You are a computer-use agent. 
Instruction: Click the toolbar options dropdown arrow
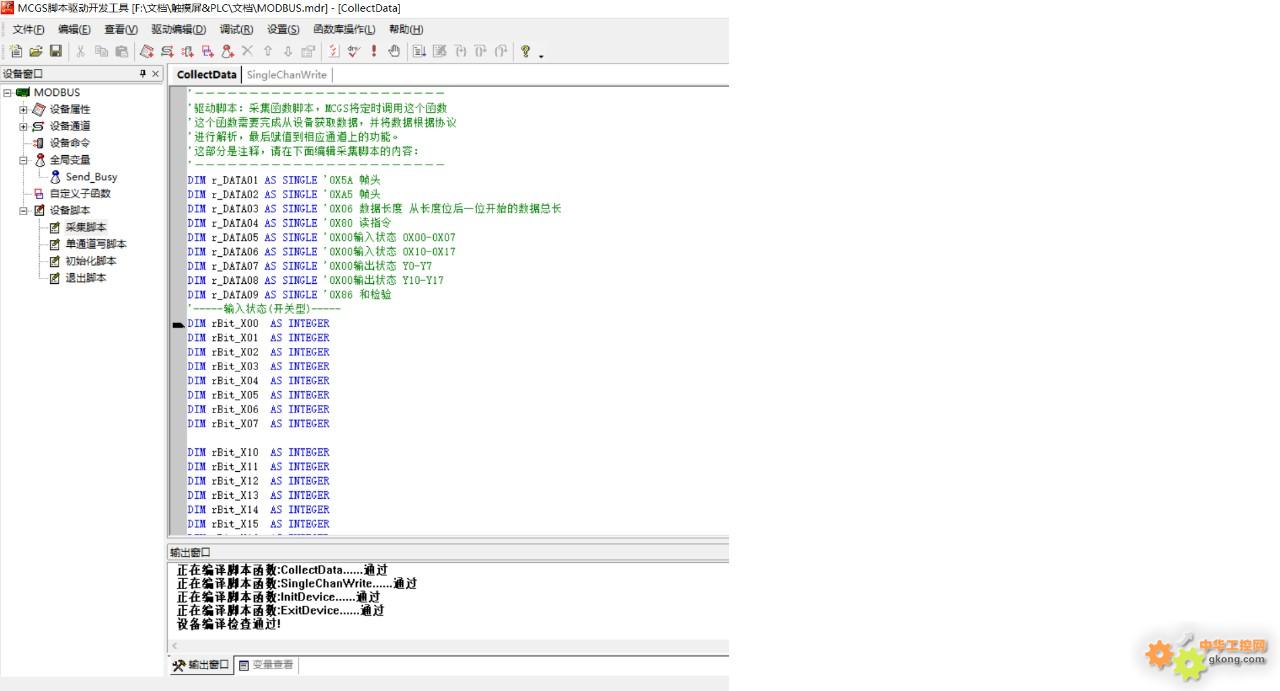click(541, 56)
